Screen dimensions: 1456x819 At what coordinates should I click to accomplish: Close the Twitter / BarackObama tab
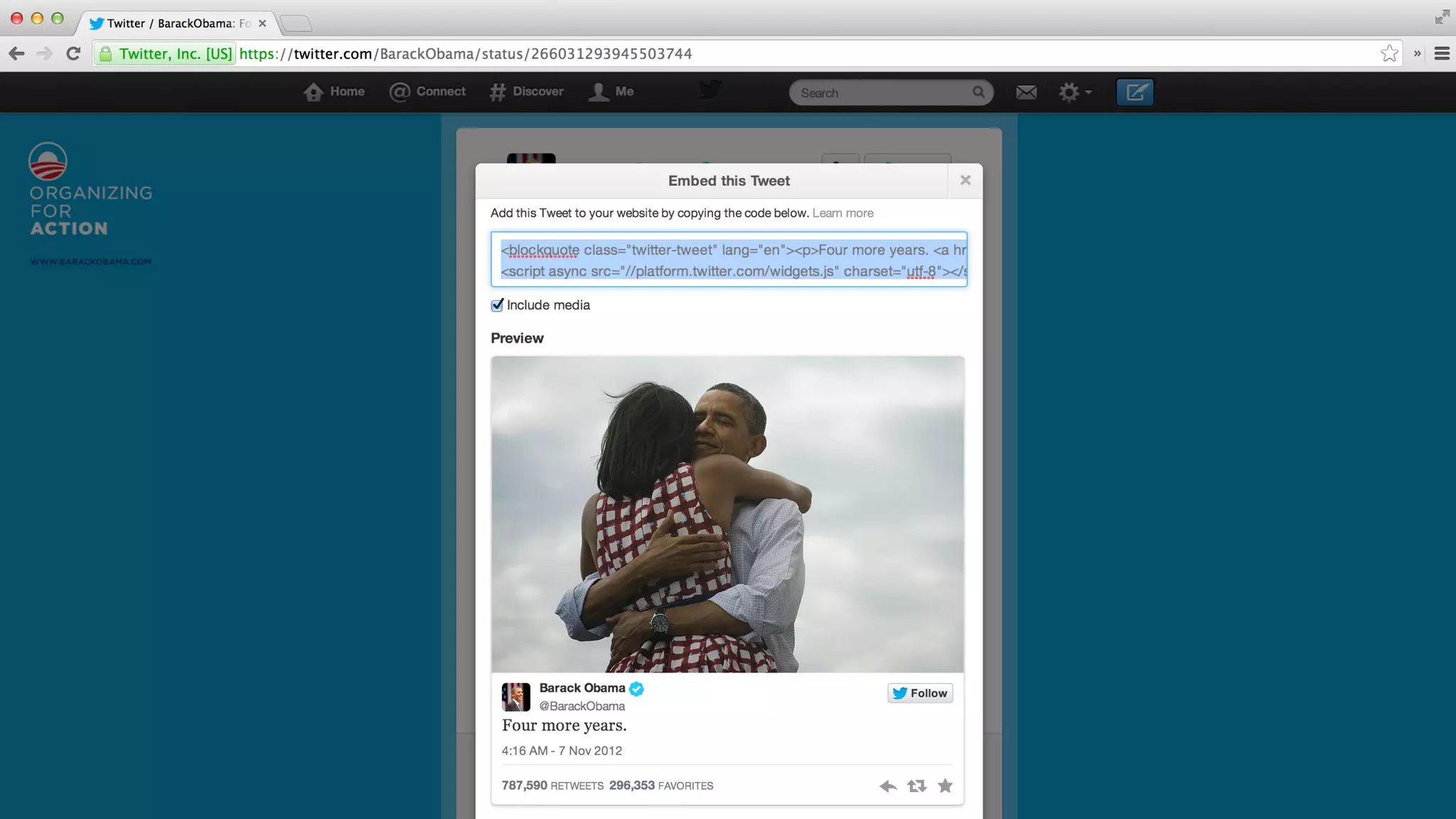click(262, 23)
